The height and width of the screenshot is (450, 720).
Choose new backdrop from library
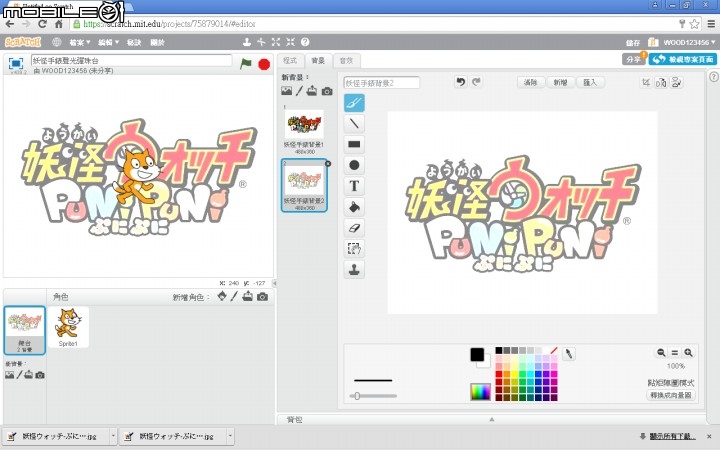tap(287, 91)
